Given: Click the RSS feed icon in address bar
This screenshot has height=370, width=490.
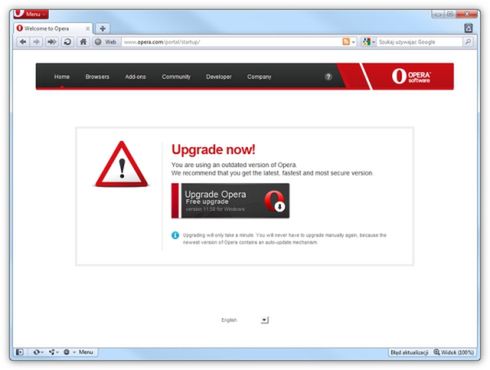Looking at the screenshot, I should click(346, 42).
